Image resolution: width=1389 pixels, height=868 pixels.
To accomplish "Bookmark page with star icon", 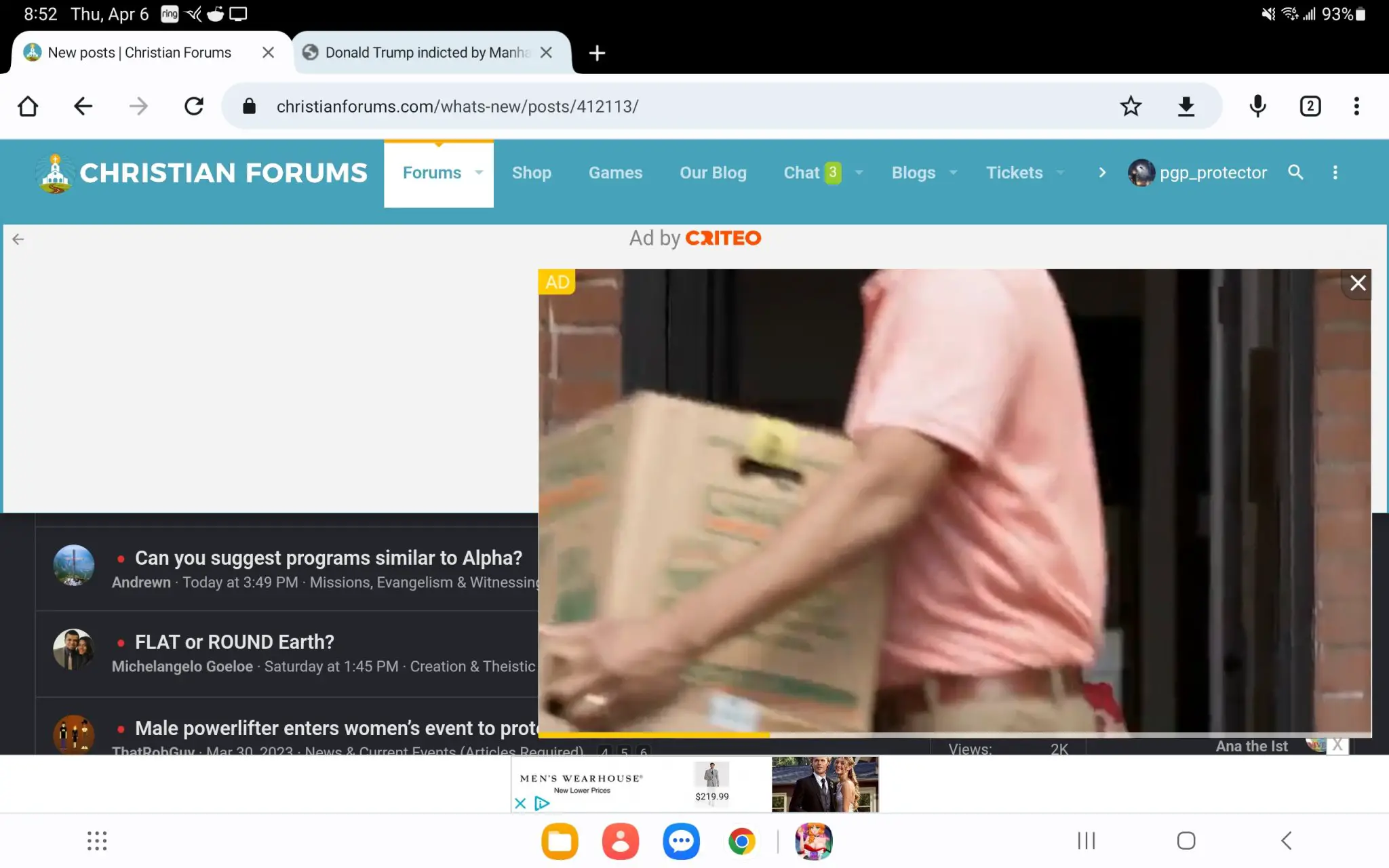I will pyautogui.click(x=1131, y=106).
